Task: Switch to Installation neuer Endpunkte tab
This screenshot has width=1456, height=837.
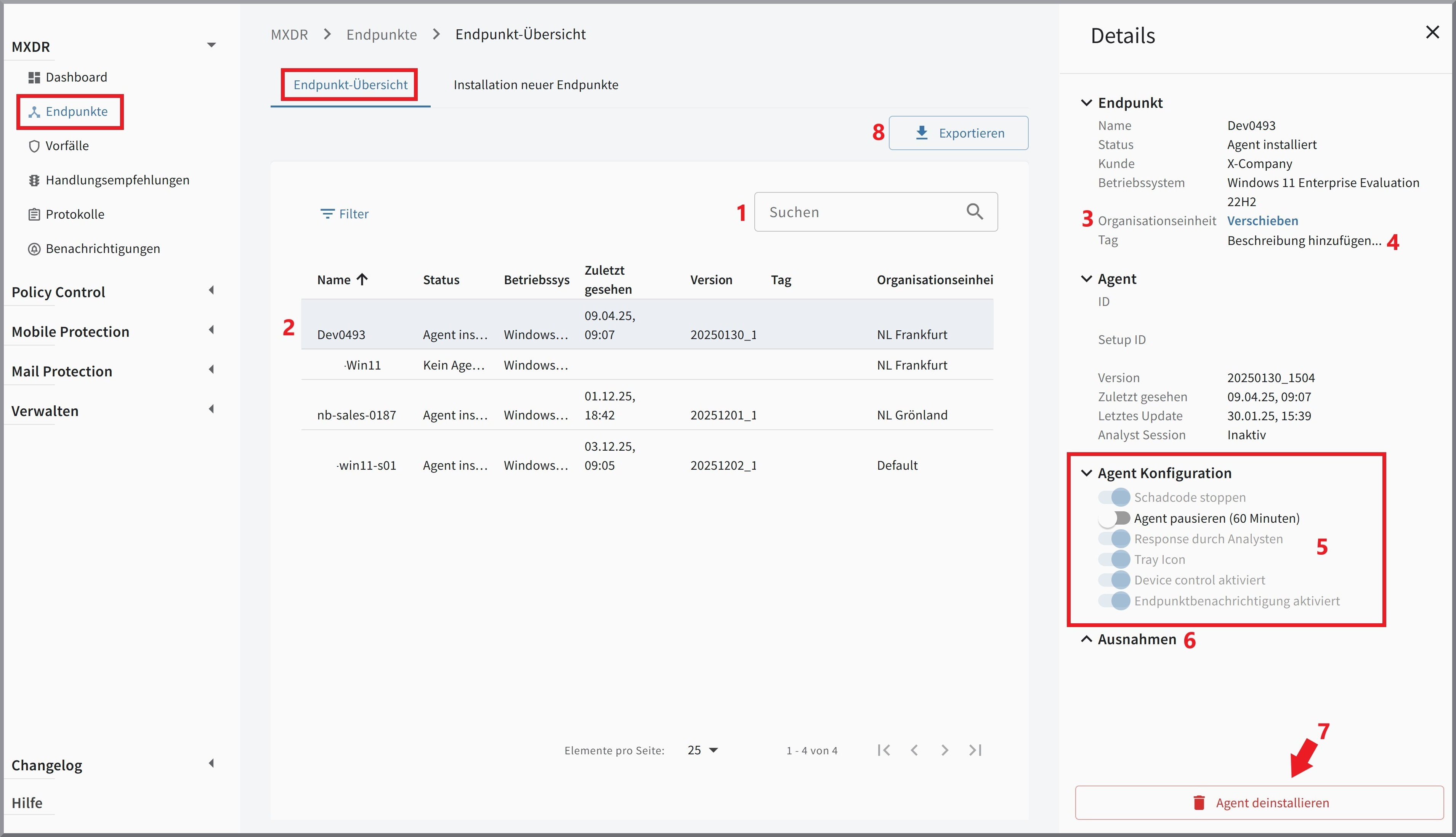Action: coord(536,85)
